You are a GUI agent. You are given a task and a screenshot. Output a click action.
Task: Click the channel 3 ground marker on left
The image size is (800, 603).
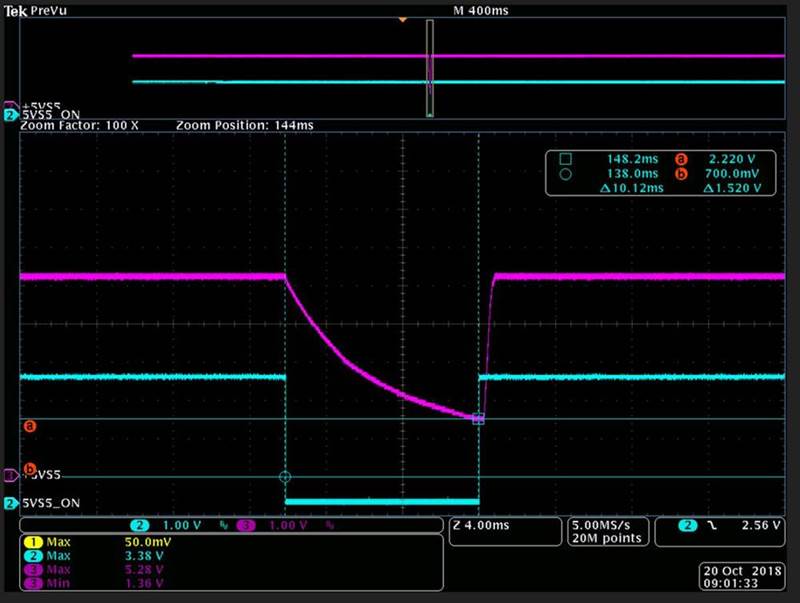point(11,475)
